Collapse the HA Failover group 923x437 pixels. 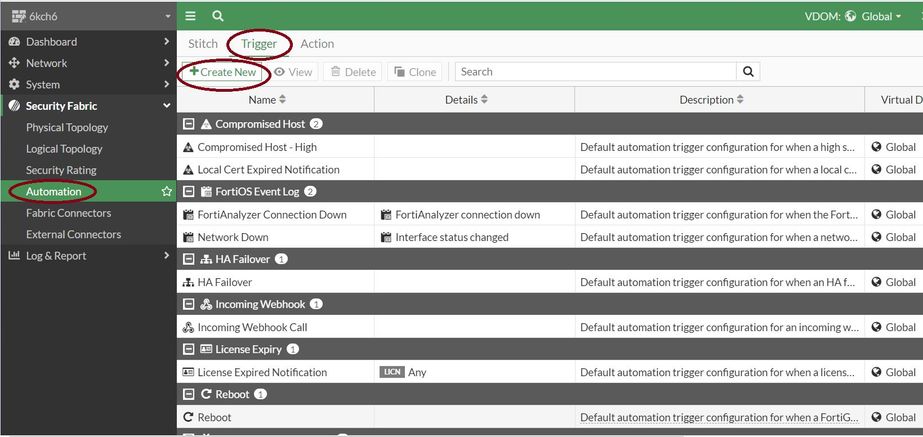pyautogui.click(x=188, y=259)
